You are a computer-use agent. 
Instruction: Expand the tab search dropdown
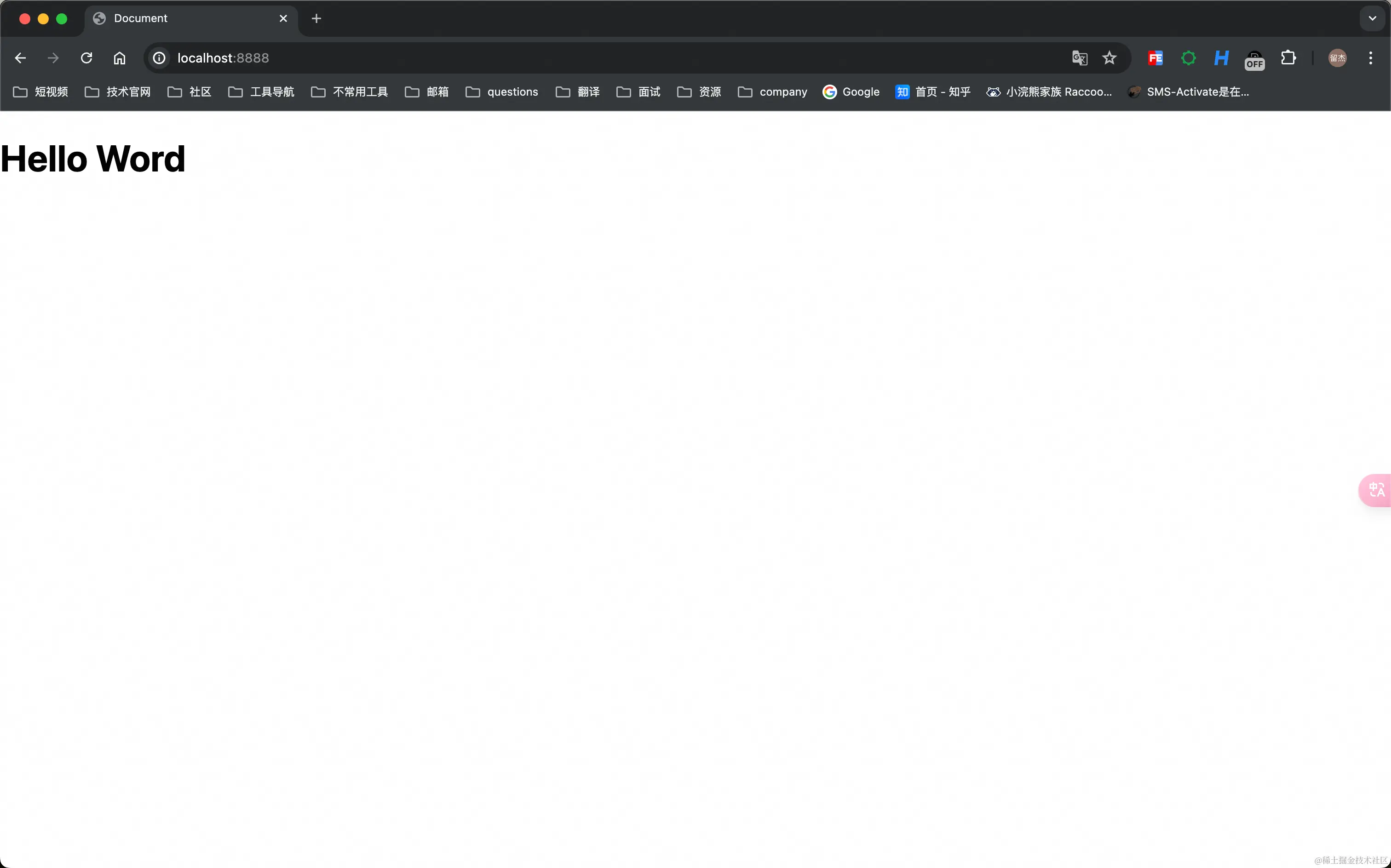click(1372, 18)
